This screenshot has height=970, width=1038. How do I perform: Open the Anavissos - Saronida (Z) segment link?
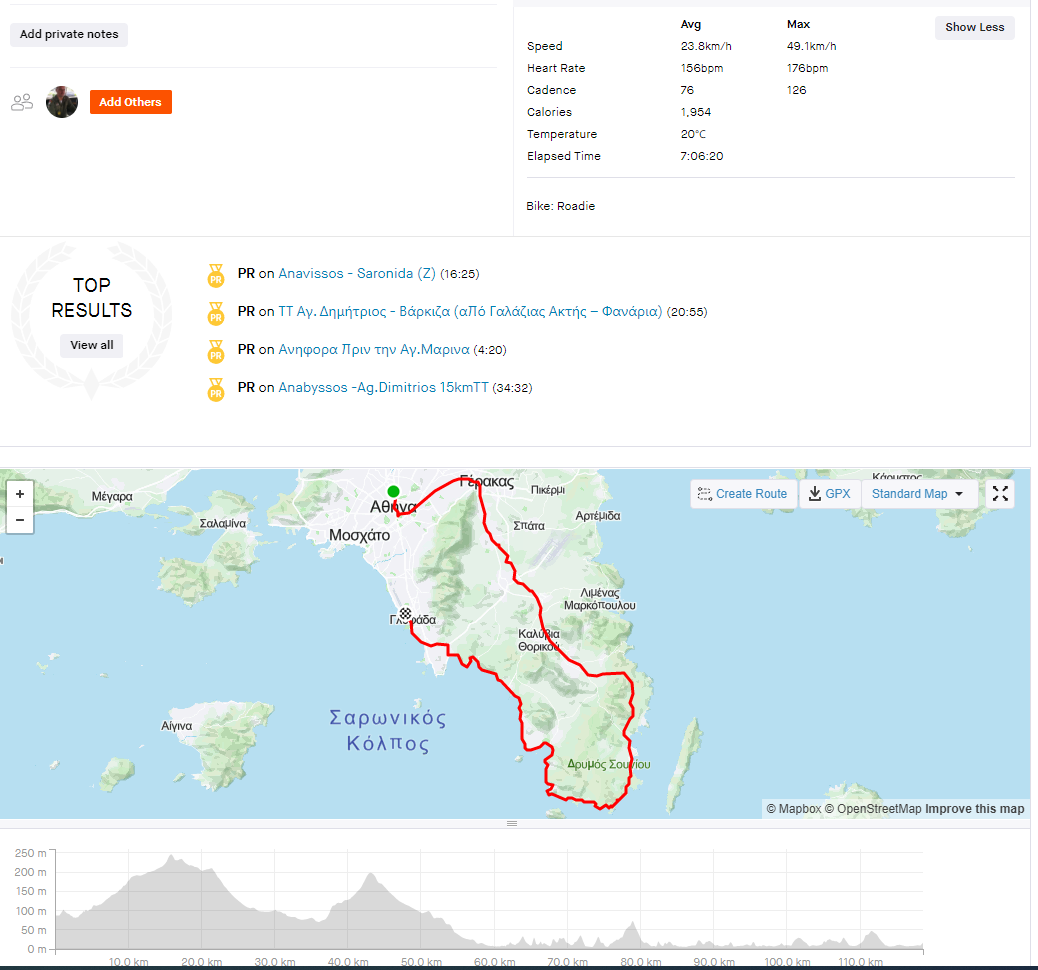[357, 273]
